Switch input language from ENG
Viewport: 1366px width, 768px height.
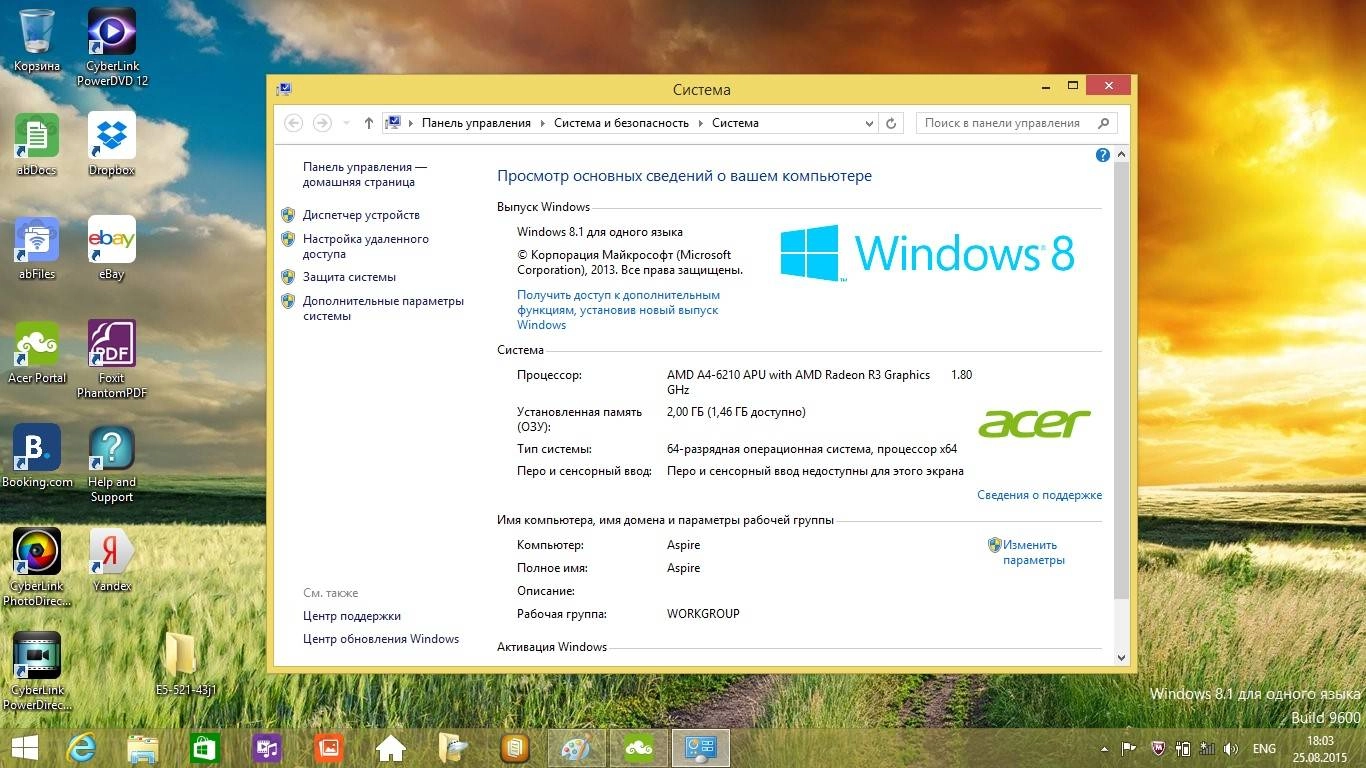coord(1264,748)
